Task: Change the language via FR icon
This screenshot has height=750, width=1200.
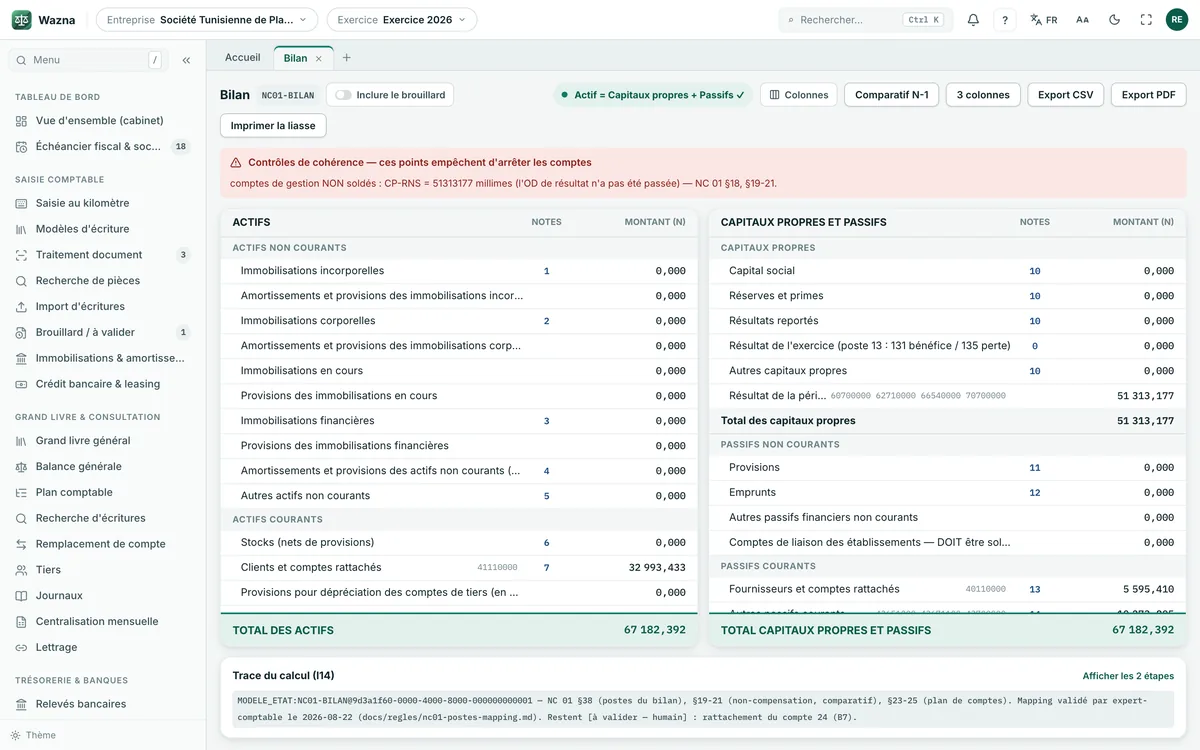Action: click(1044, 20)
